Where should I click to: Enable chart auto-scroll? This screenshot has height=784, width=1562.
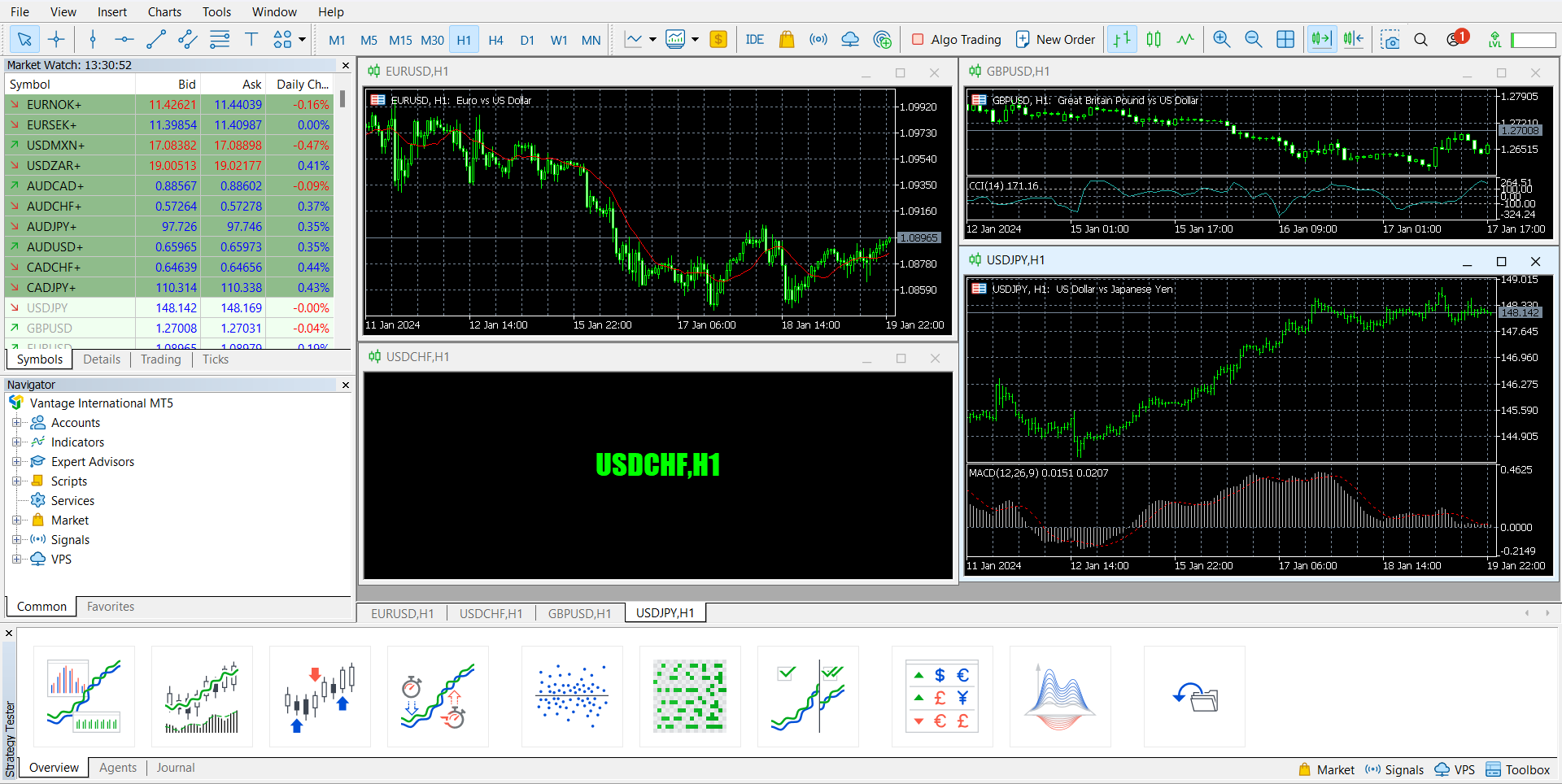(x=1321, y=39)
